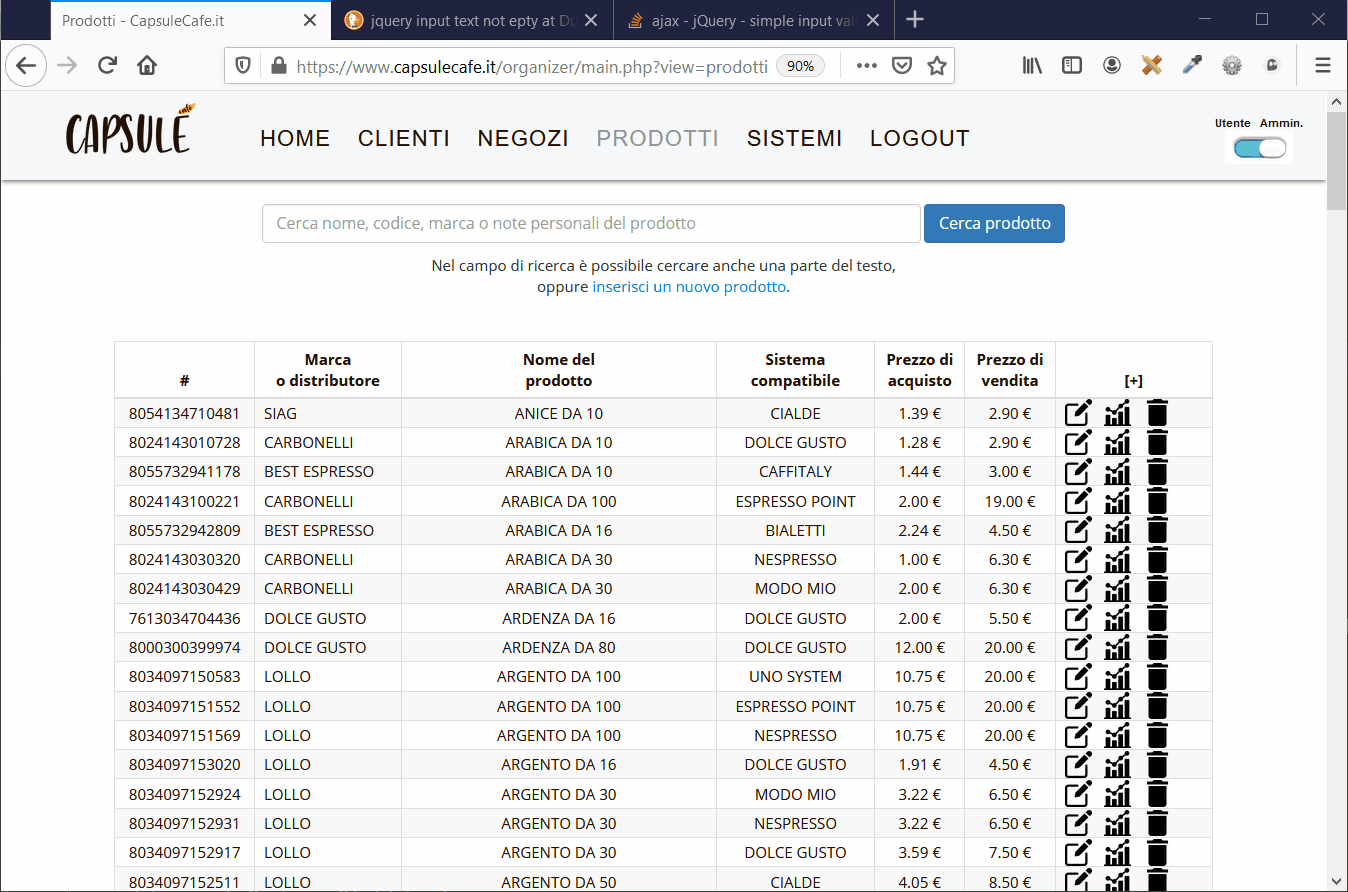Show stats for ARABICA DA 100 row

[x=1117, y=501]
